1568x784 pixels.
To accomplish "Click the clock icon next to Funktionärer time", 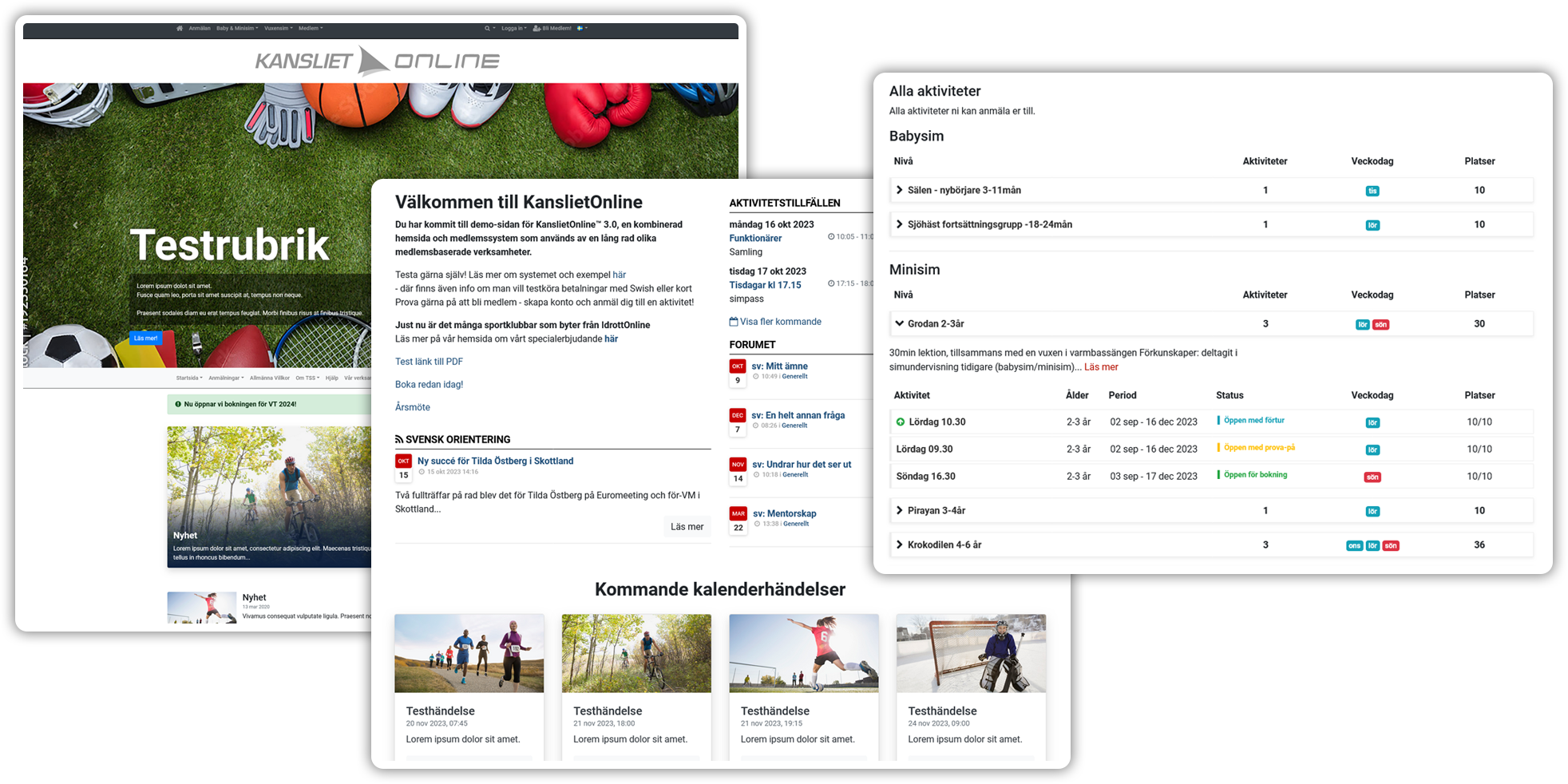I will [x=831, y=237].
